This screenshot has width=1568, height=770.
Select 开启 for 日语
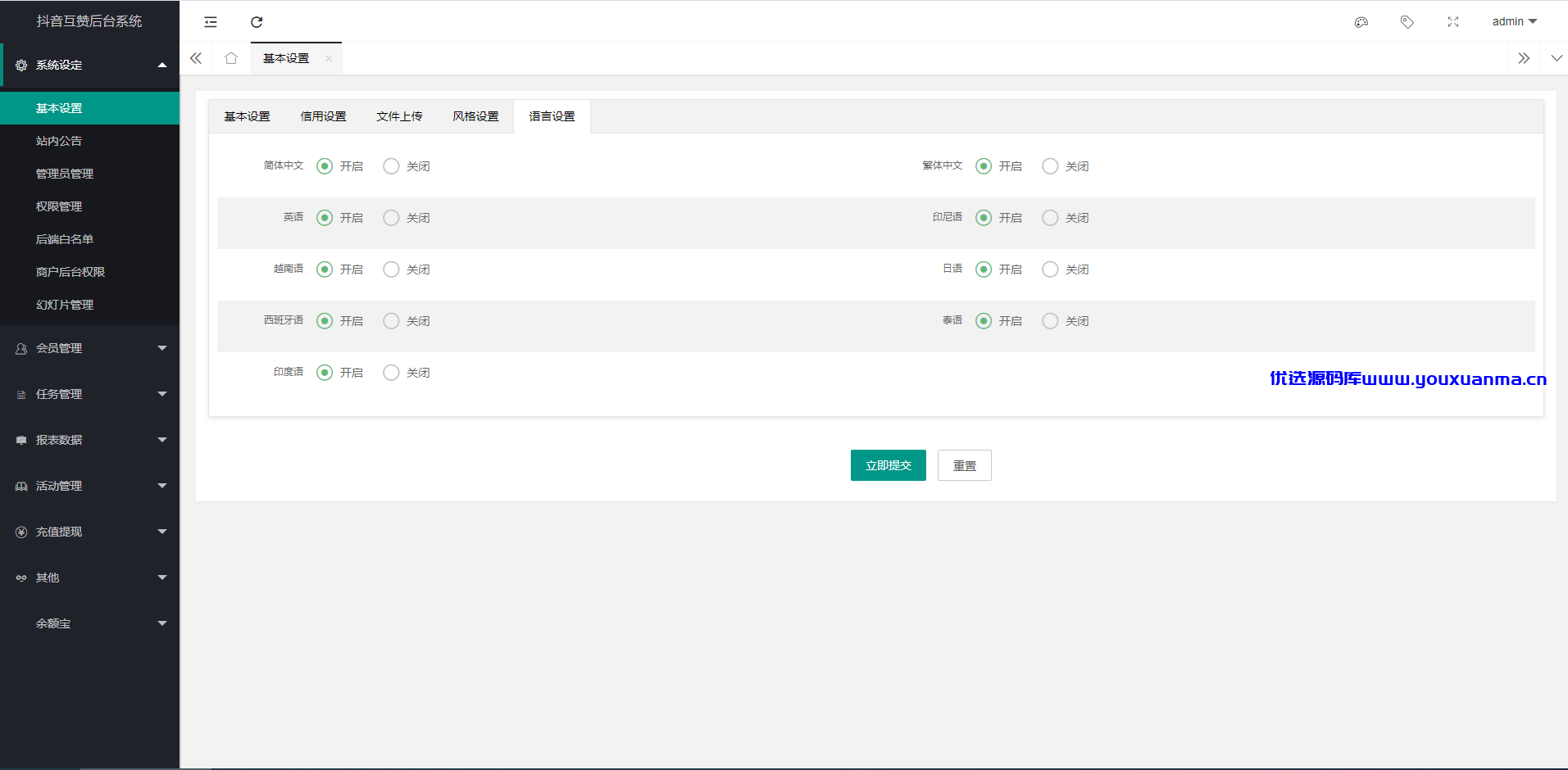999,269
